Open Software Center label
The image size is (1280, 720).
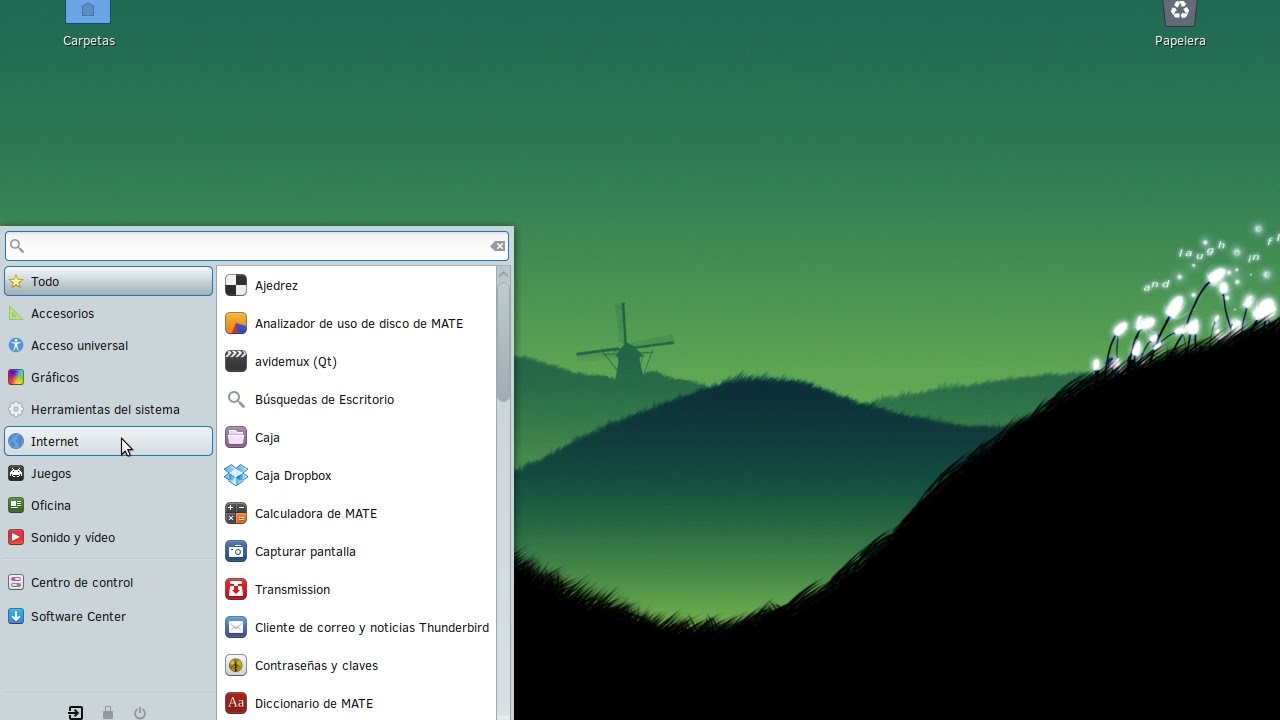click(78, 617)
